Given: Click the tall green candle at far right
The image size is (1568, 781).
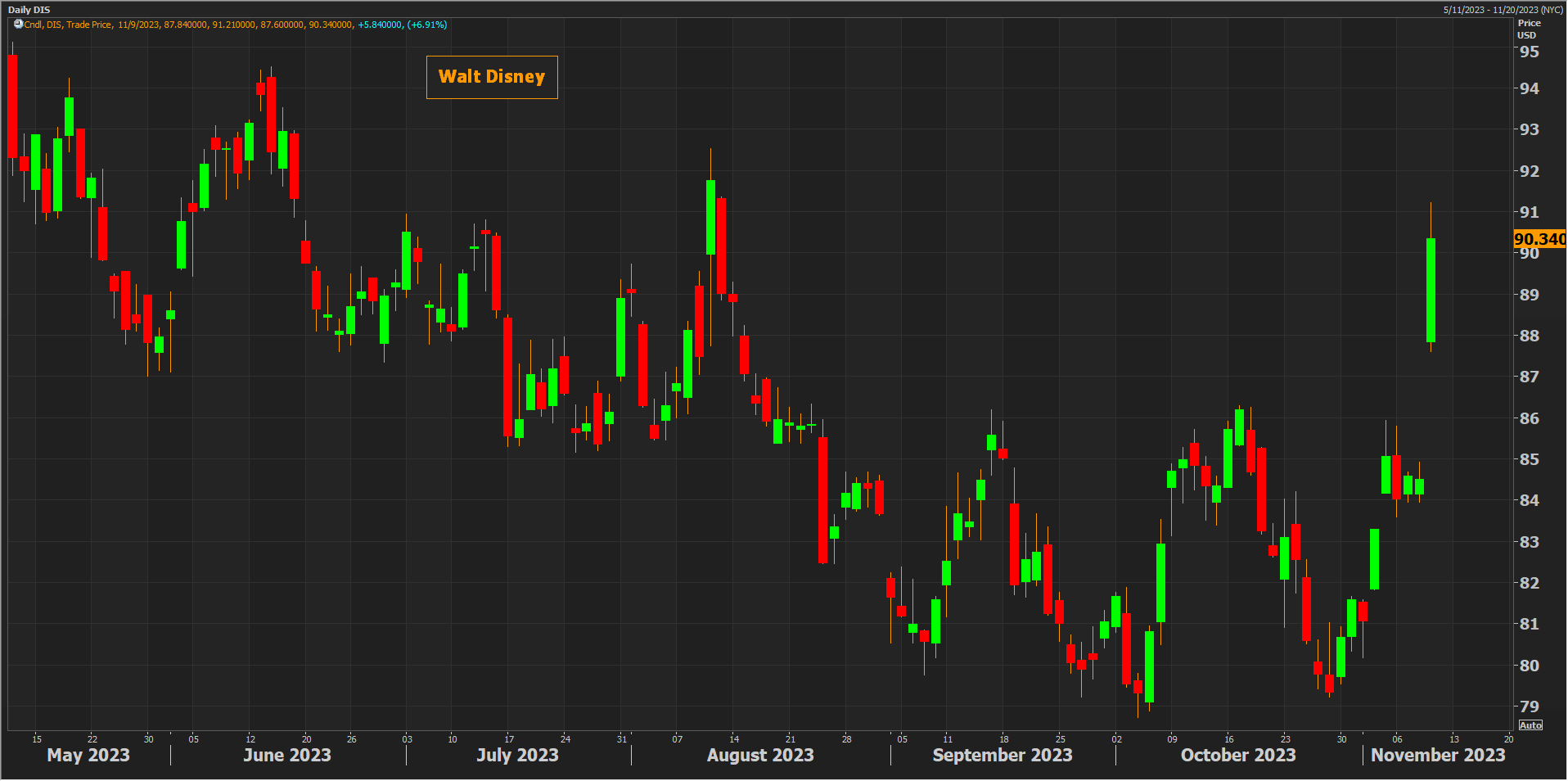Looking at the screenshot, I should coord(1431,290).
